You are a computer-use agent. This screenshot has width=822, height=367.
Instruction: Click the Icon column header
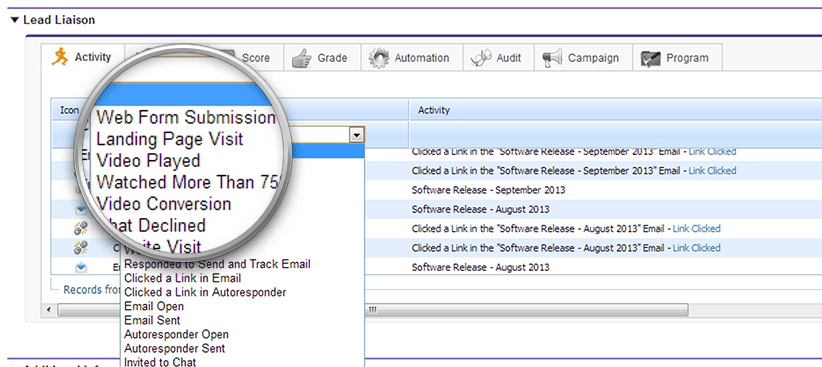coord(68,110)
